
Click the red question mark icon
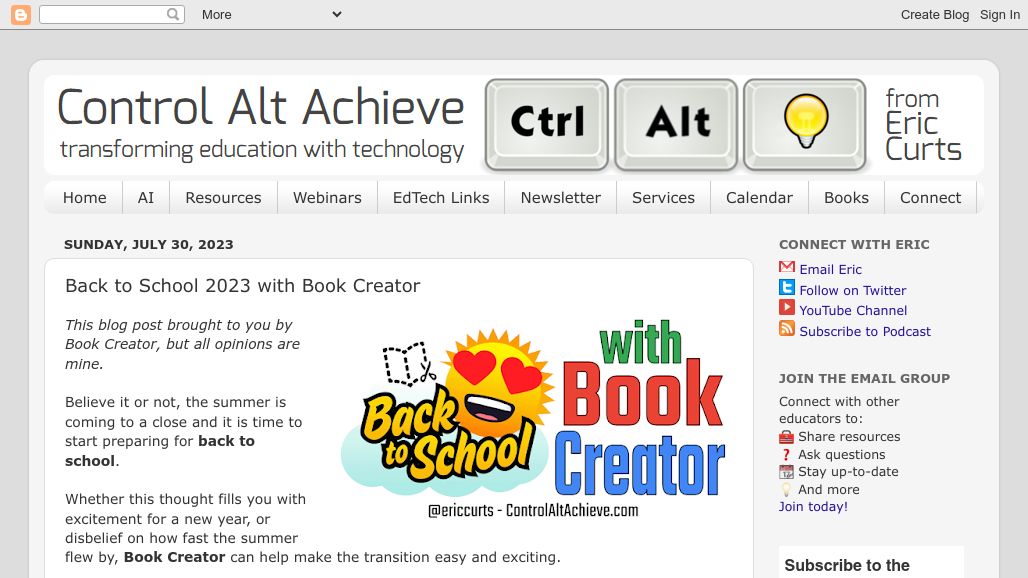786,455
